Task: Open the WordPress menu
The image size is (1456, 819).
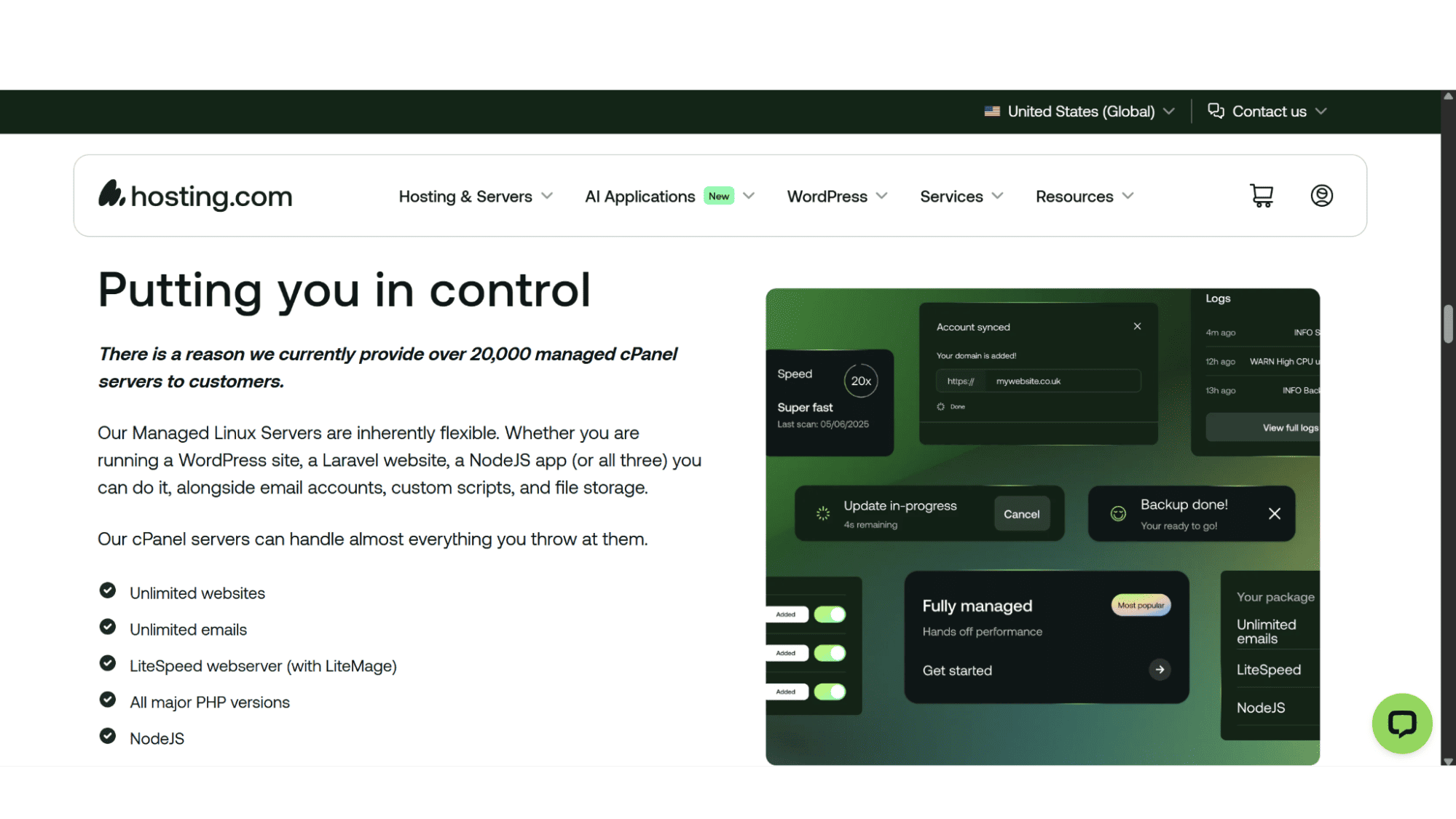Action: 837,197
